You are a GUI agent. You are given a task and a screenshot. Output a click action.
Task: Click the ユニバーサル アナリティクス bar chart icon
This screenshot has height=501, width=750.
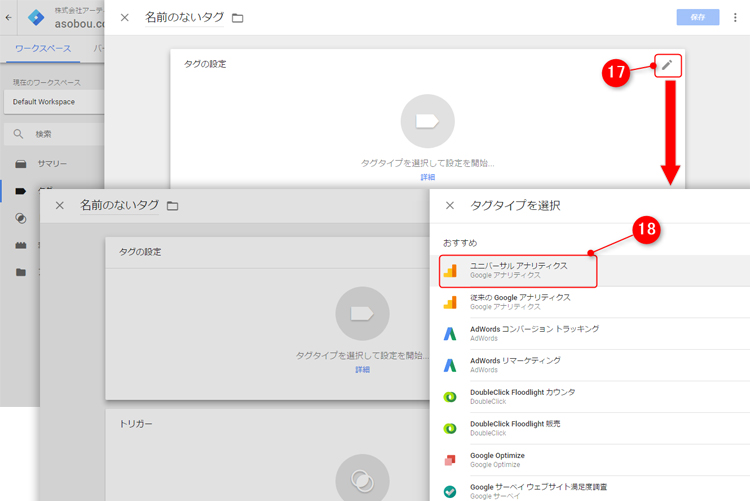pos(450,271)
